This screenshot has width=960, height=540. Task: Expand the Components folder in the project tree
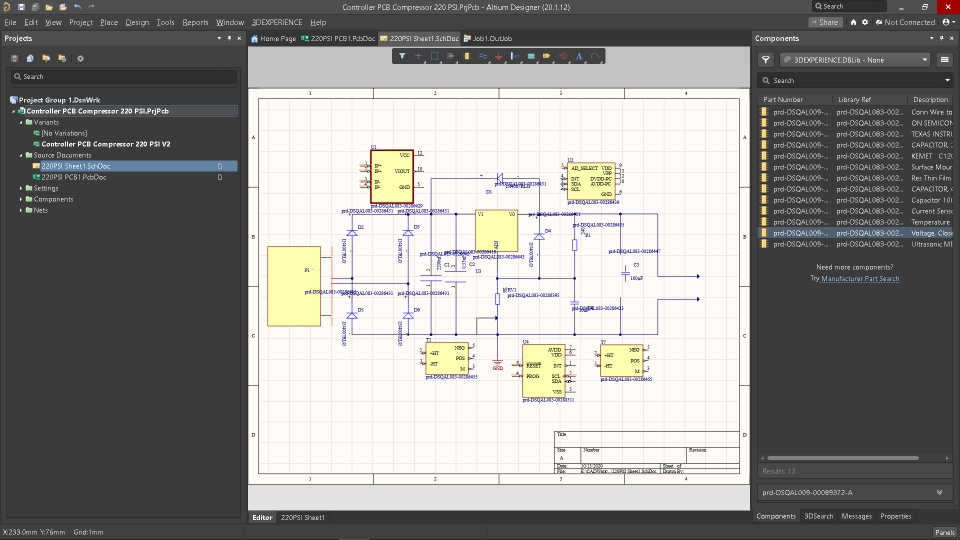tap(21, 200)
